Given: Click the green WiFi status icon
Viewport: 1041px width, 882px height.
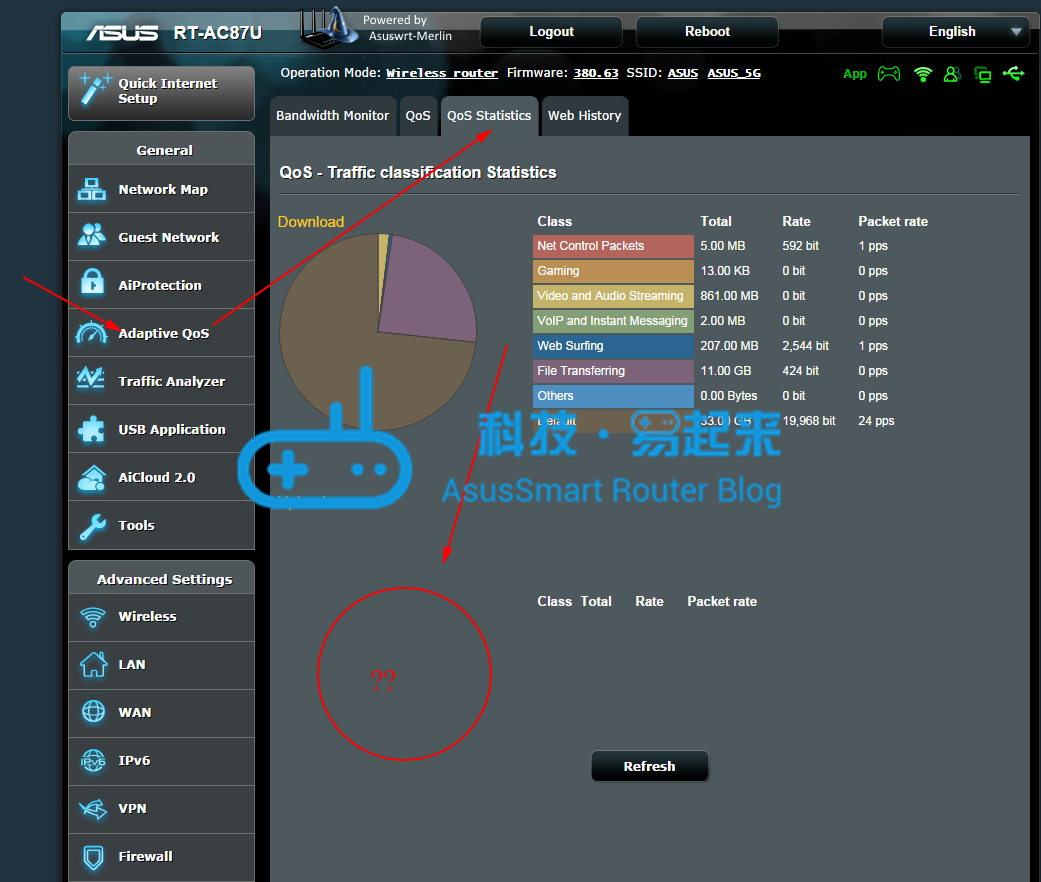Looking at the screenshot, I should [923, 74].
